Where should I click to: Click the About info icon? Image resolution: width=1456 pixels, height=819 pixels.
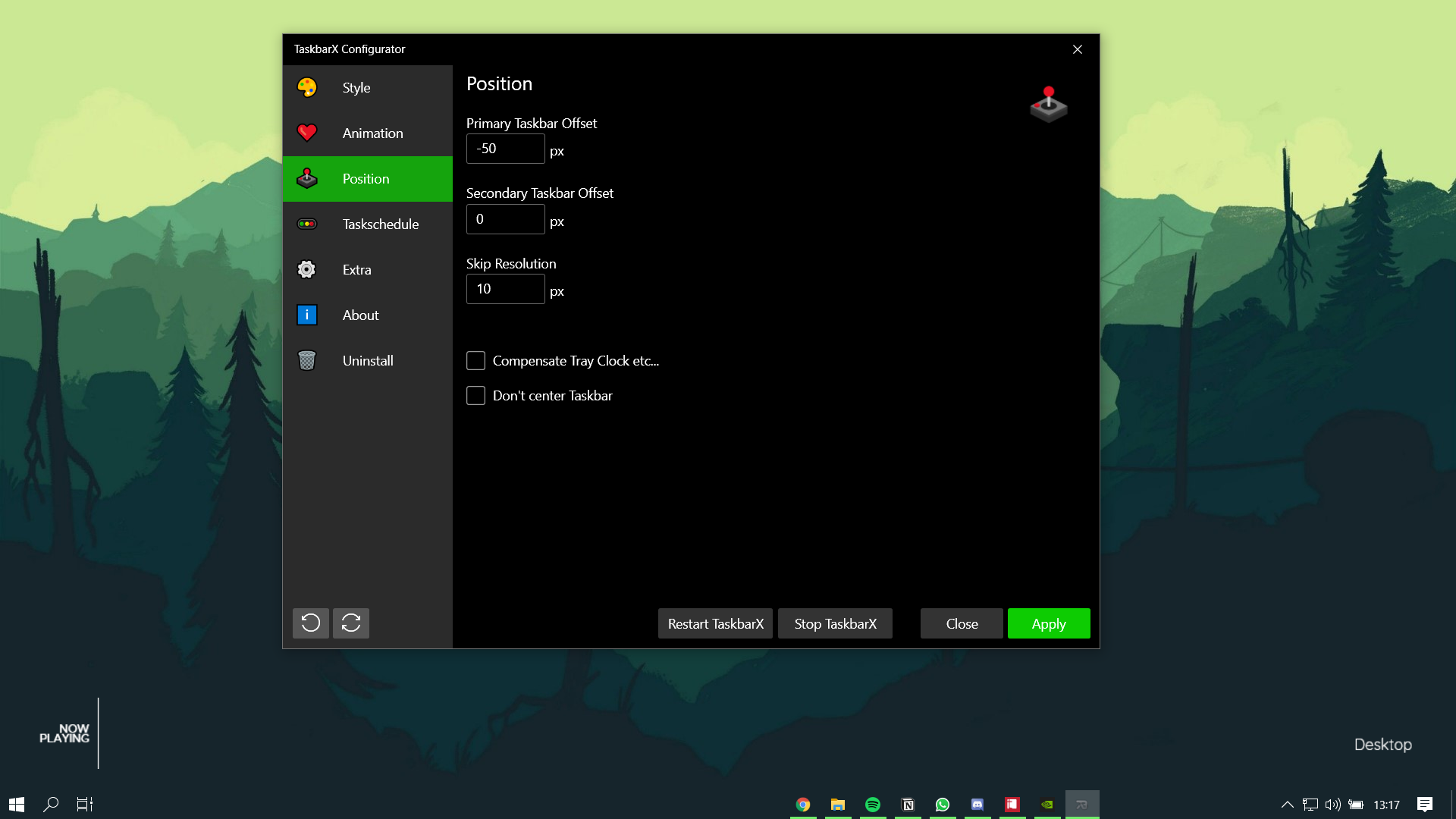pos(307,315)
